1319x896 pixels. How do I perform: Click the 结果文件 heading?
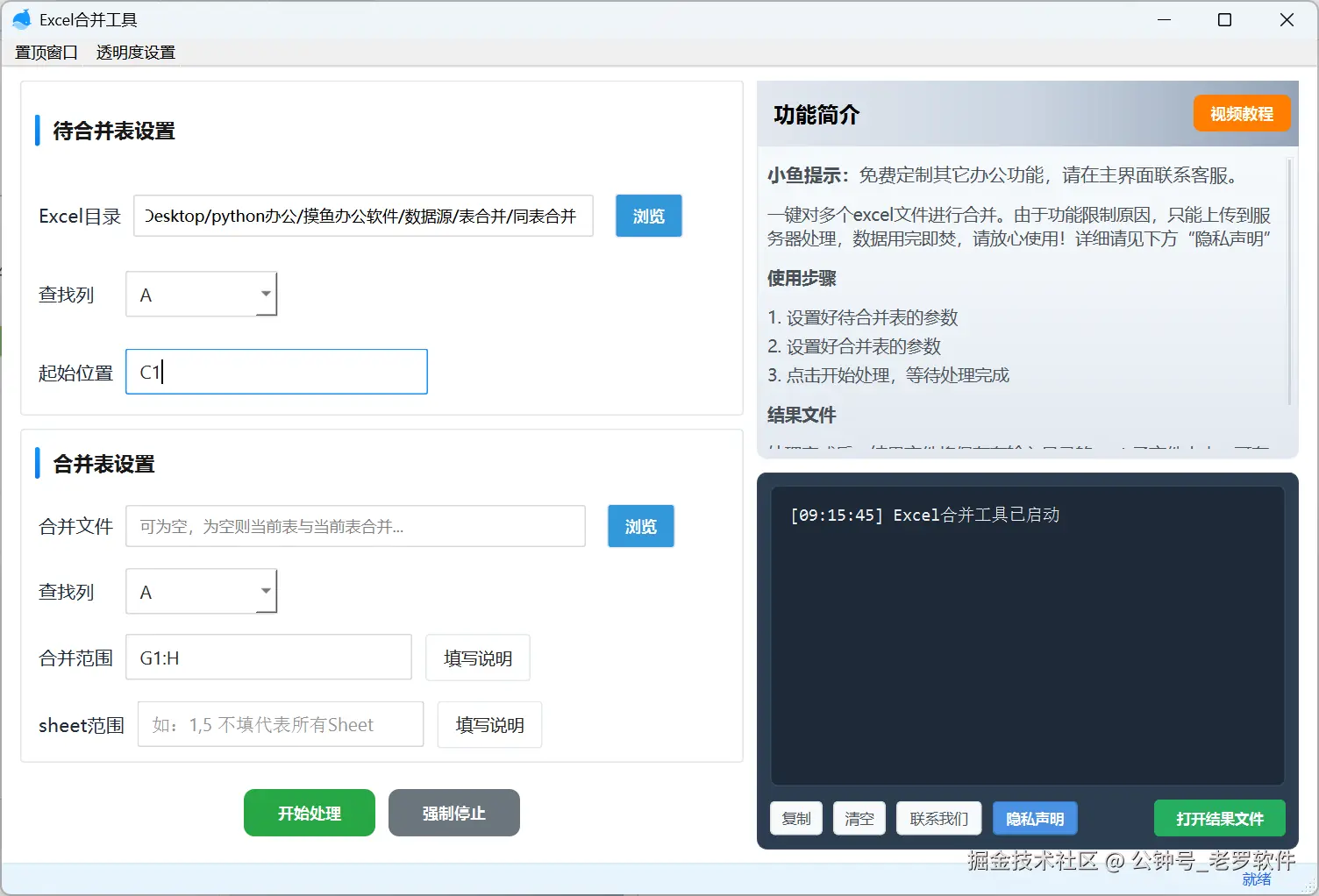coord(802,415)
